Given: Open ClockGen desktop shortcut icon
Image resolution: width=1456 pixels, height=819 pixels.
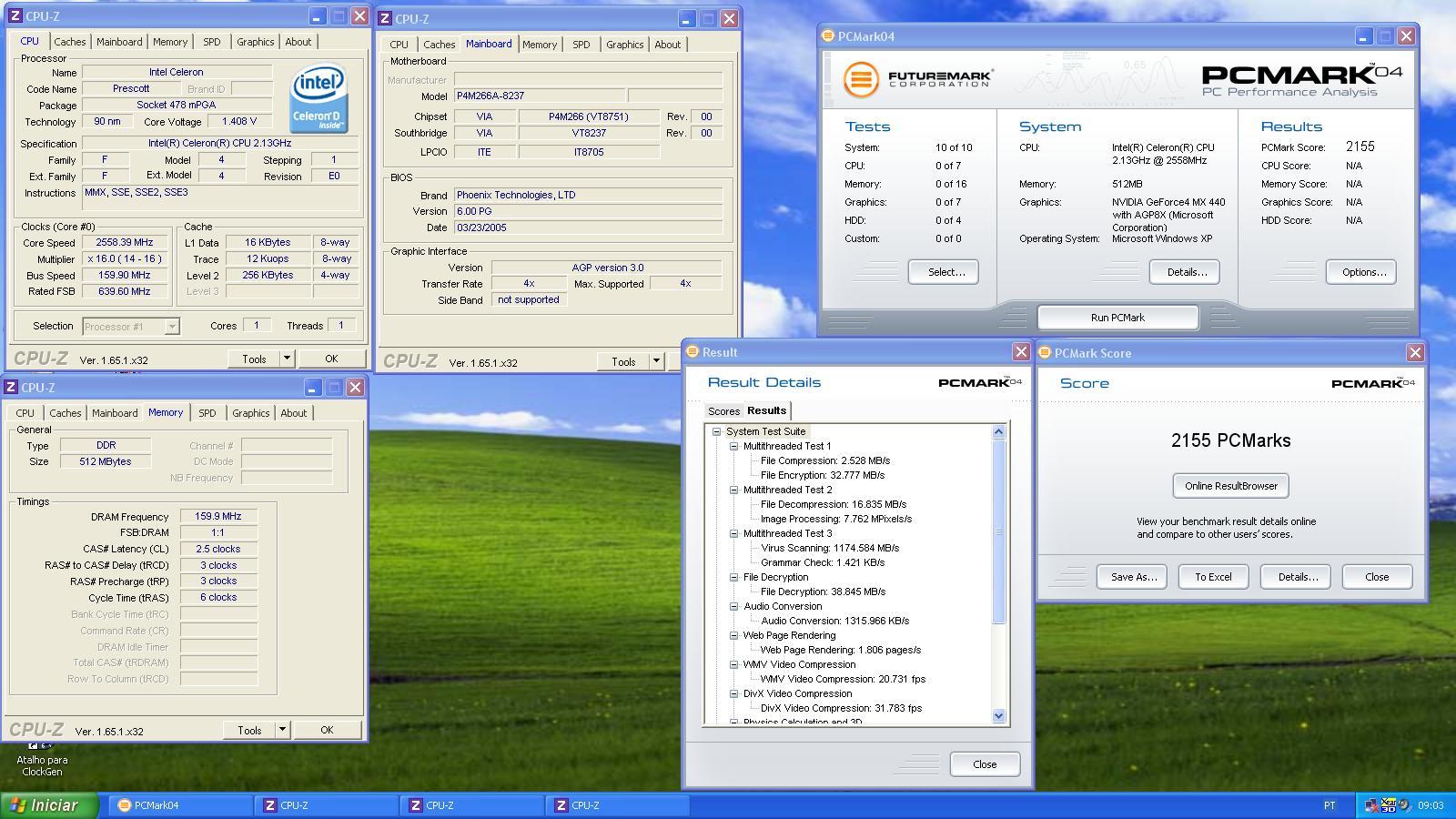Looking at the screenshot, I should pos(42,759).
